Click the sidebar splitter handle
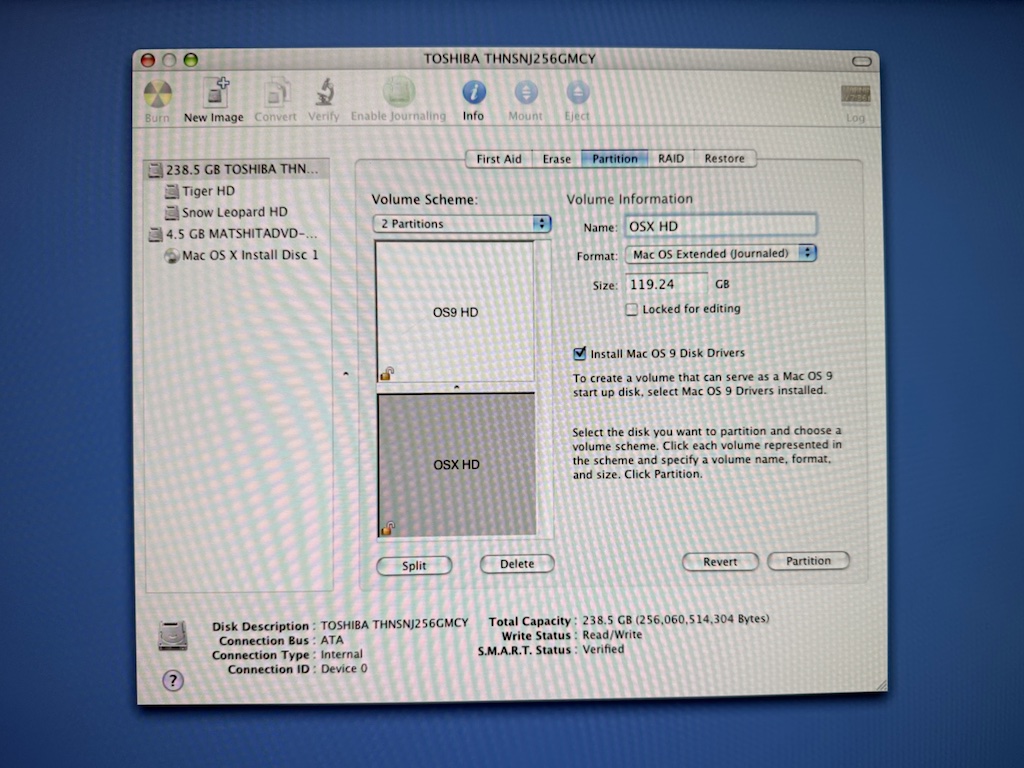 coord(345,374)
